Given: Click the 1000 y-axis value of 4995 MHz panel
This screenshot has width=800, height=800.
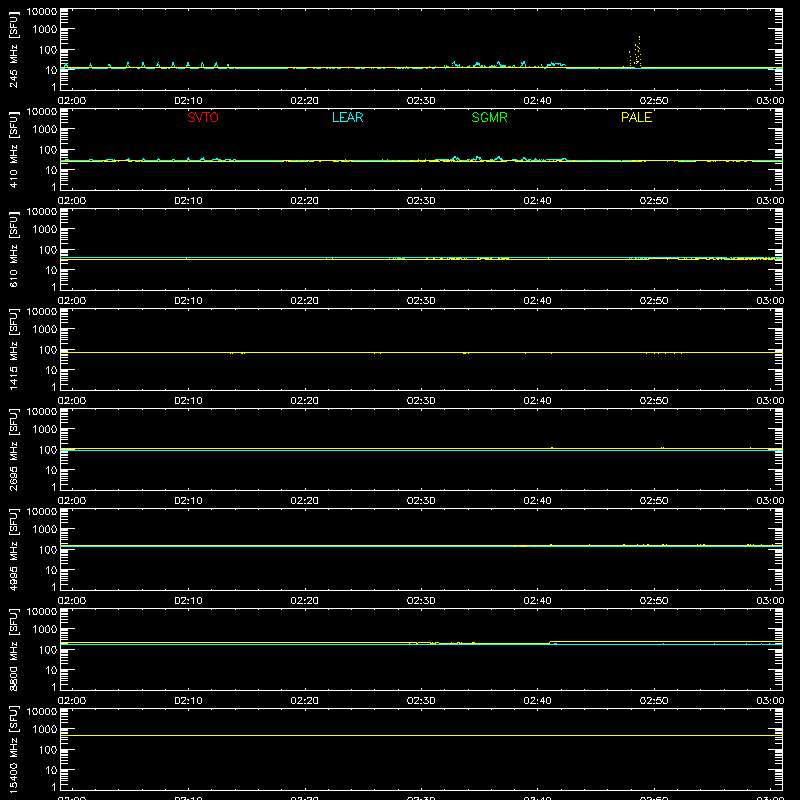Looking at the screenshot, I should 45,530.
